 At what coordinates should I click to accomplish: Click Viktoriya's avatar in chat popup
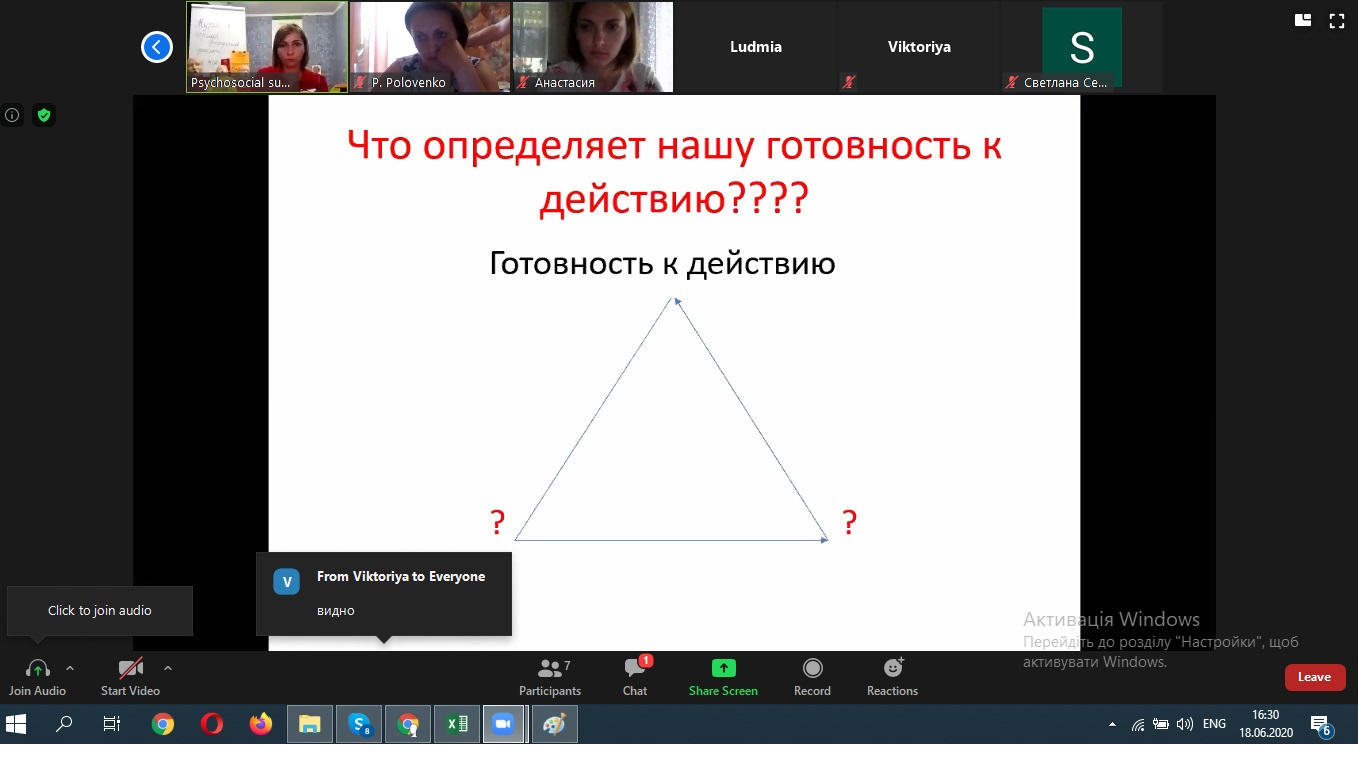click(x=287, y=582)
